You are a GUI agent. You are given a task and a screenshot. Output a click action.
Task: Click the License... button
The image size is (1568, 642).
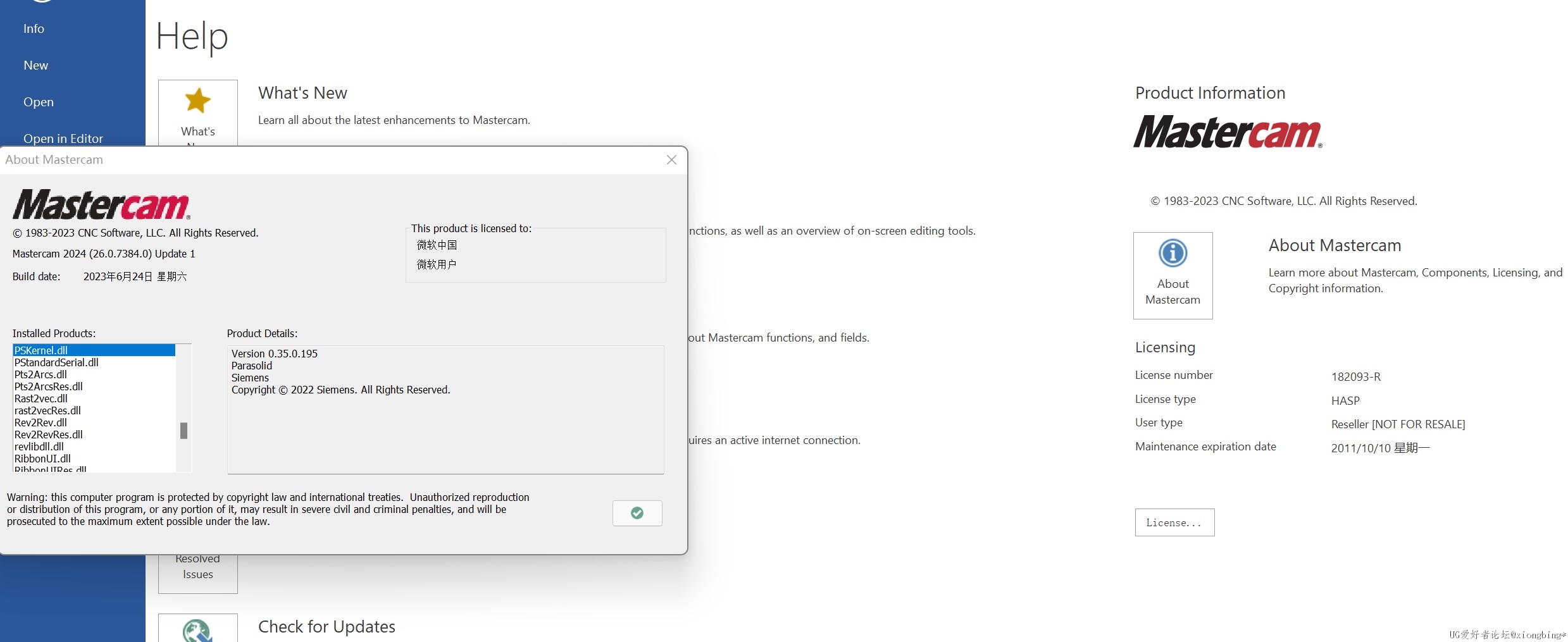[1174, 522]
